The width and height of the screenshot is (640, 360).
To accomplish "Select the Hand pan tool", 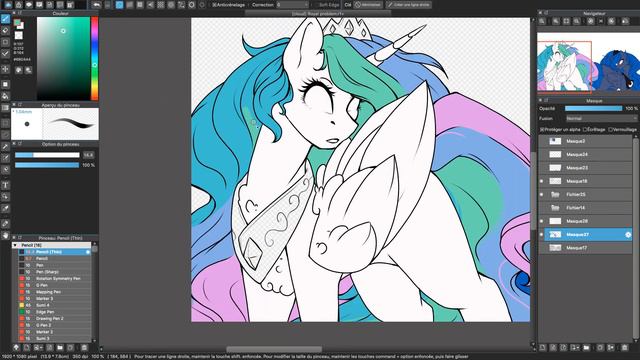I will pyautogui.click(x=5, y=236).
